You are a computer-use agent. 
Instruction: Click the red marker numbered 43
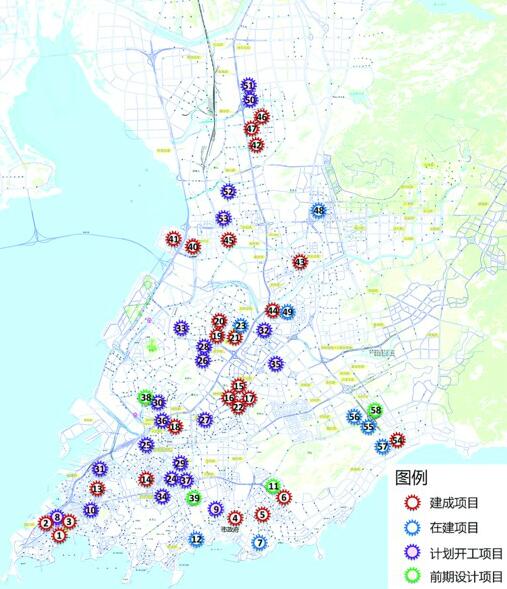[300, 262]
